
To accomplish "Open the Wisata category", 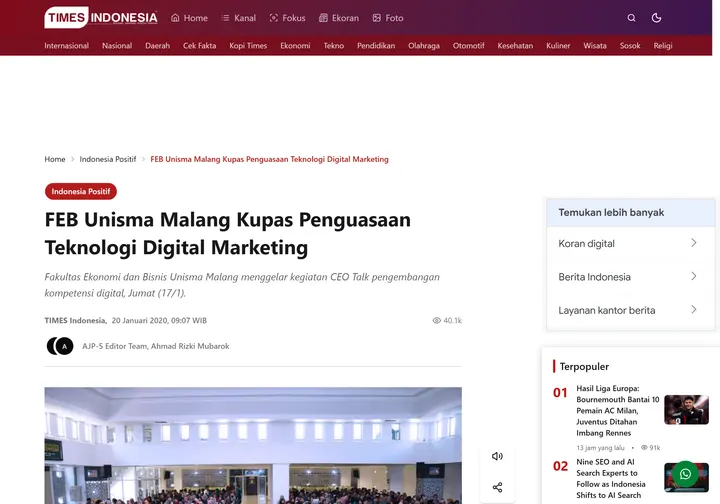I will 595,45.
